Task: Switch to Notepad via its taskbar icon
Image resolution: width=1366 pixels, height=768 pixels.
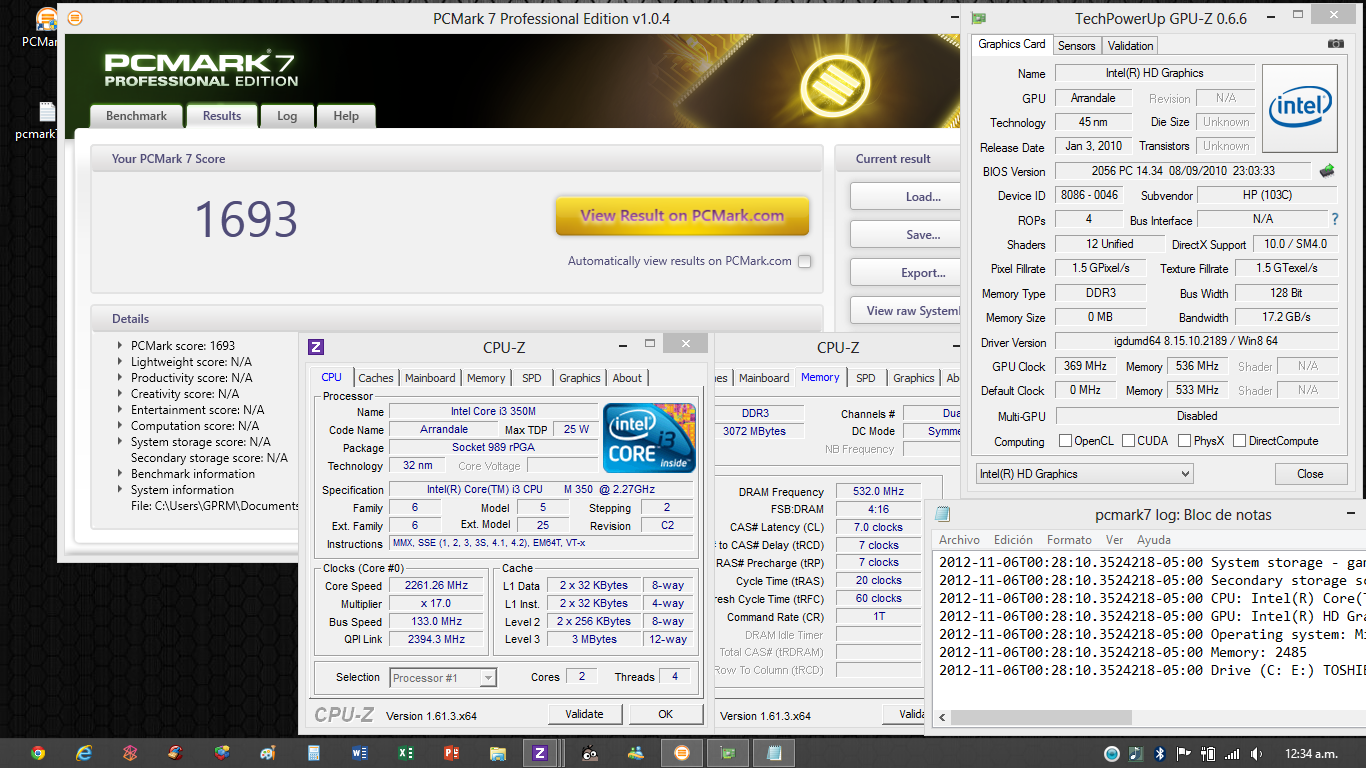Action: pos(774,753)
